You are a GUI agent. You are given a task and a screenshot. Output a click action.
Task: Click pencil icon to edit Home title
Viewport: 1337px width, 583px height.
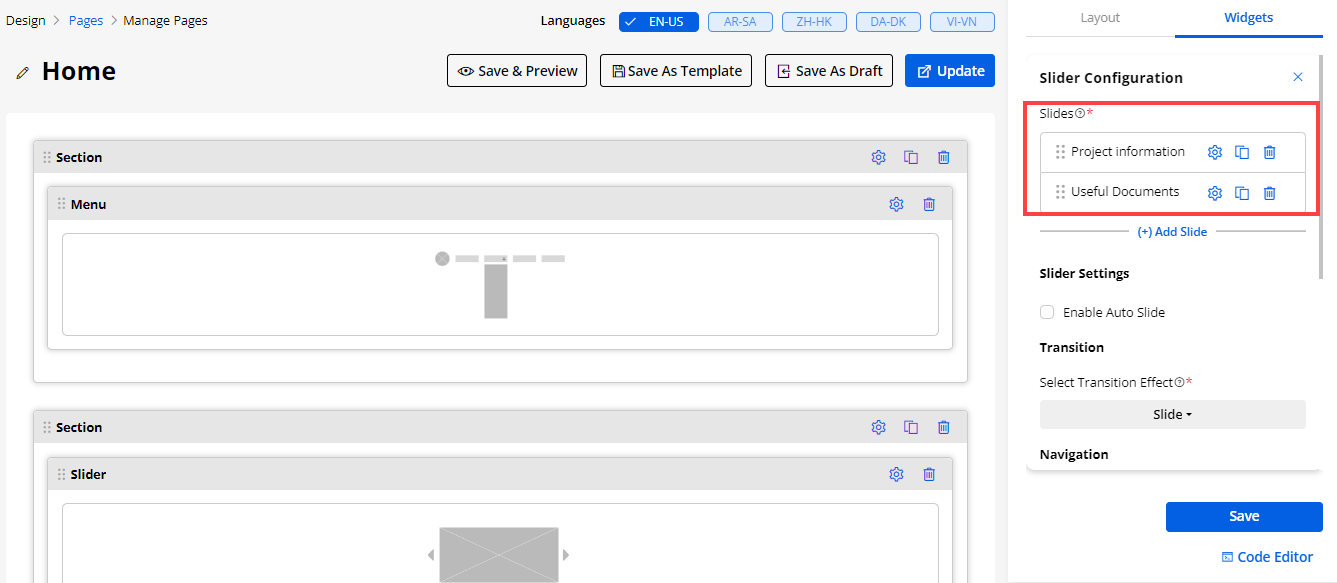(x=22, y=73)
